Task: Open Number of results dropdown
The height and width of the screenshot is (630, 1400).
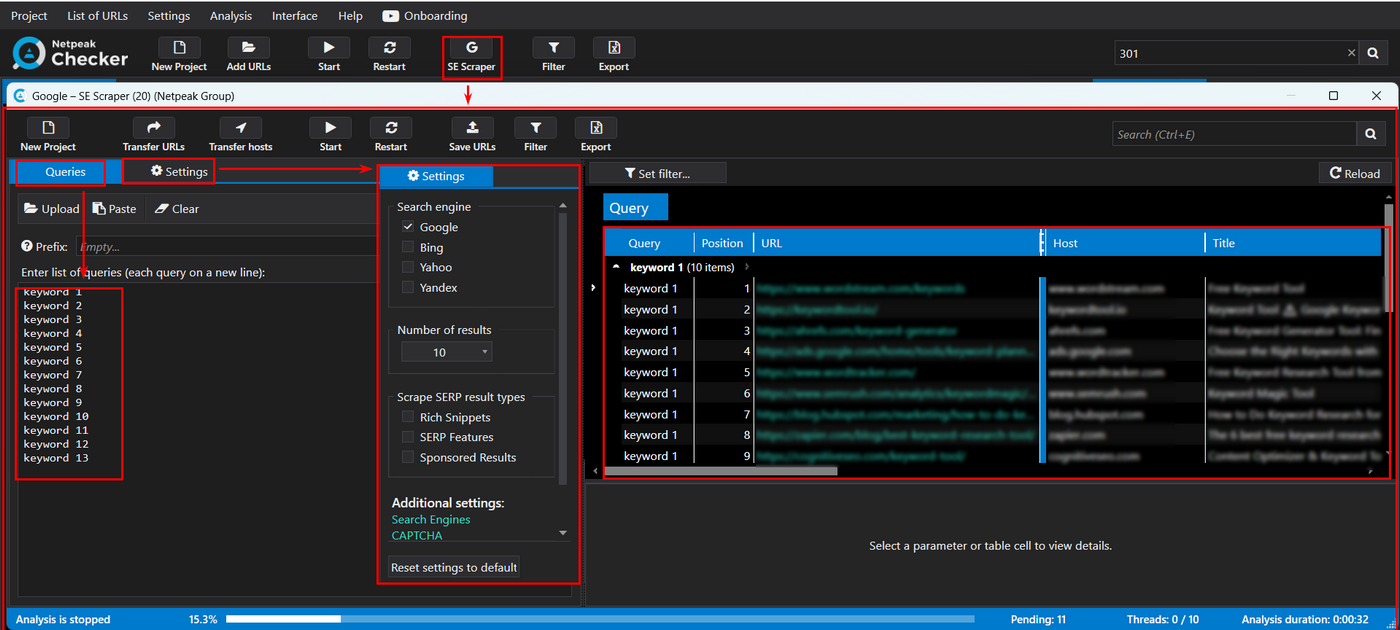Action: [x=446, y=352]
